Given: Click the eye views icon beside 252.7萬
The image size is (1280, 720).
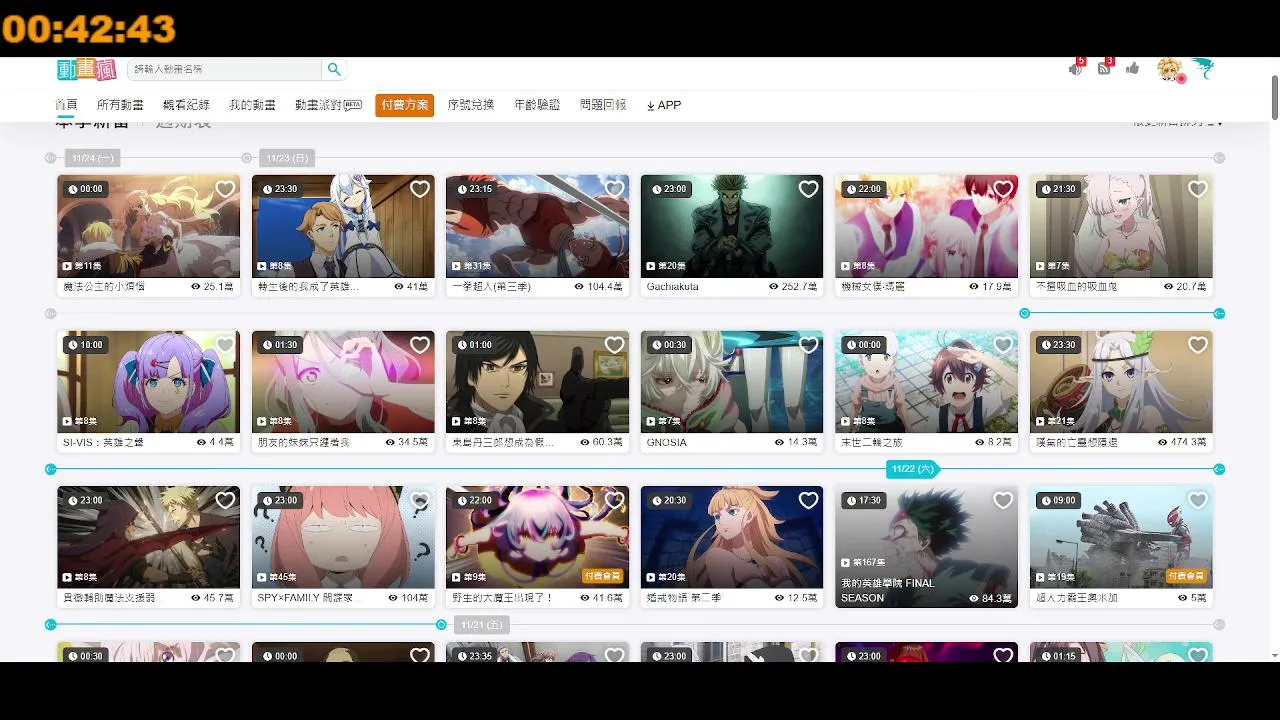Looking at the screenshot, I should click(x=774, y=287).
